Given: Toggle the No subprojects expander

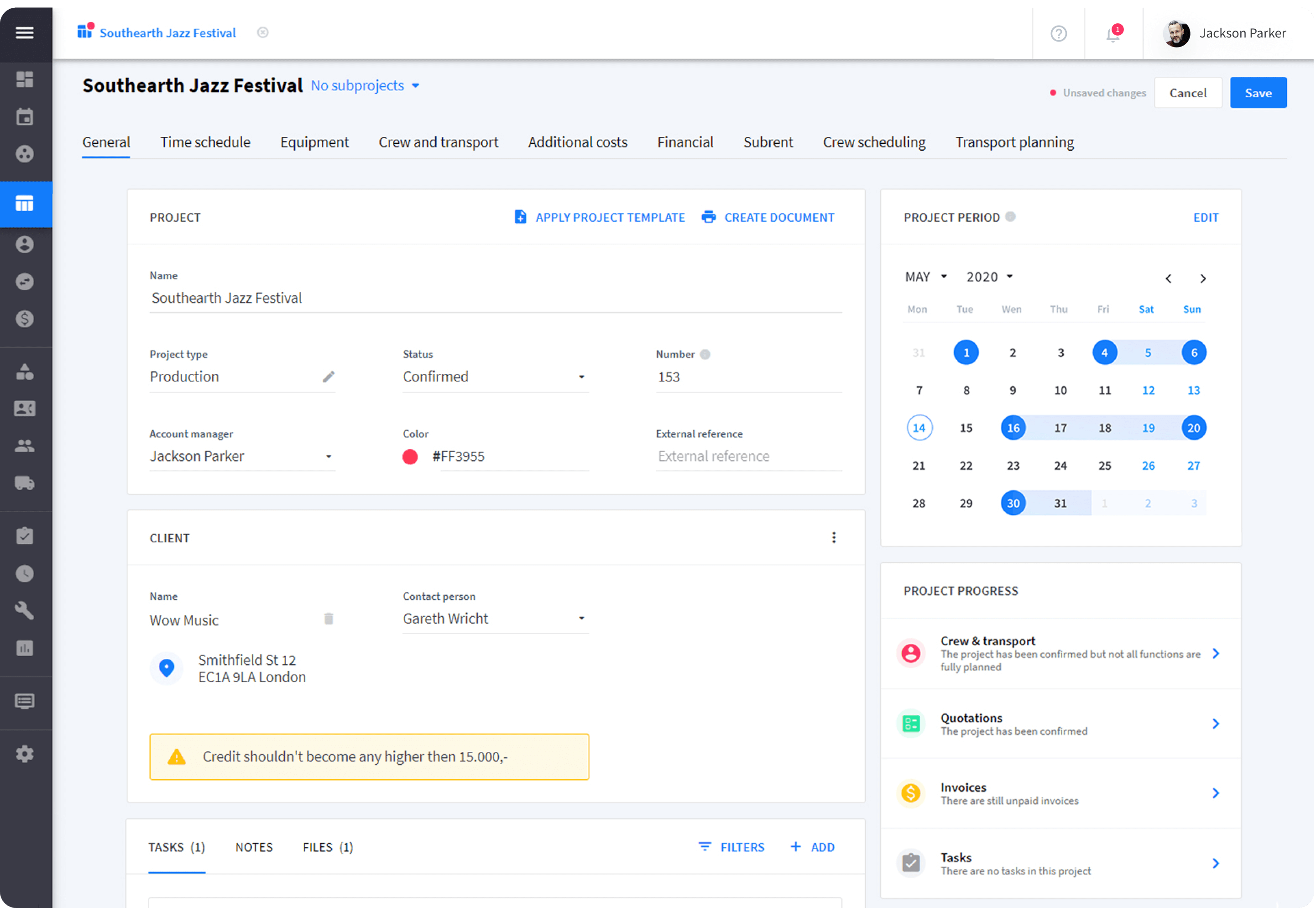Looking at the screenshot, I should [364, 85].
